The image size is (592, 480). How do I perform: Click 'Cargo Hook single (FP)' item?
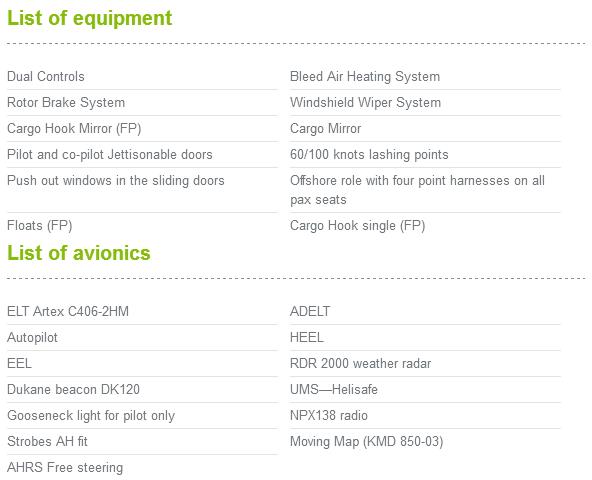pos(357,226)
